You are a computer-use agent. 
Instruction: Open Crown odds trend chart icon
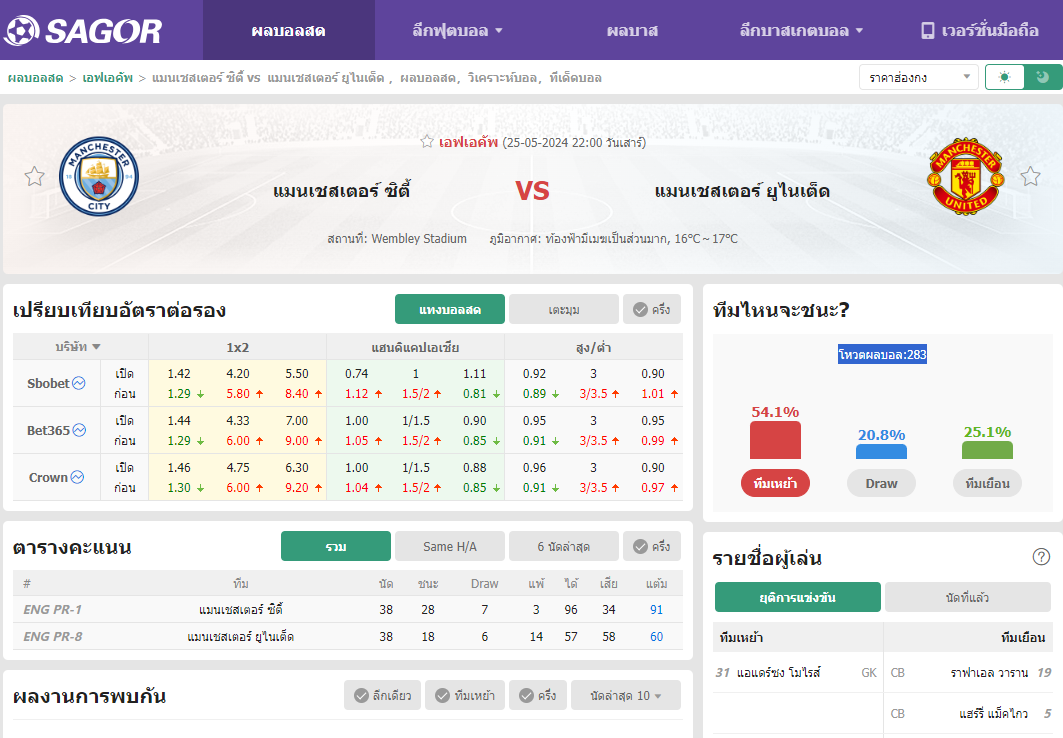tap(77, 477)
